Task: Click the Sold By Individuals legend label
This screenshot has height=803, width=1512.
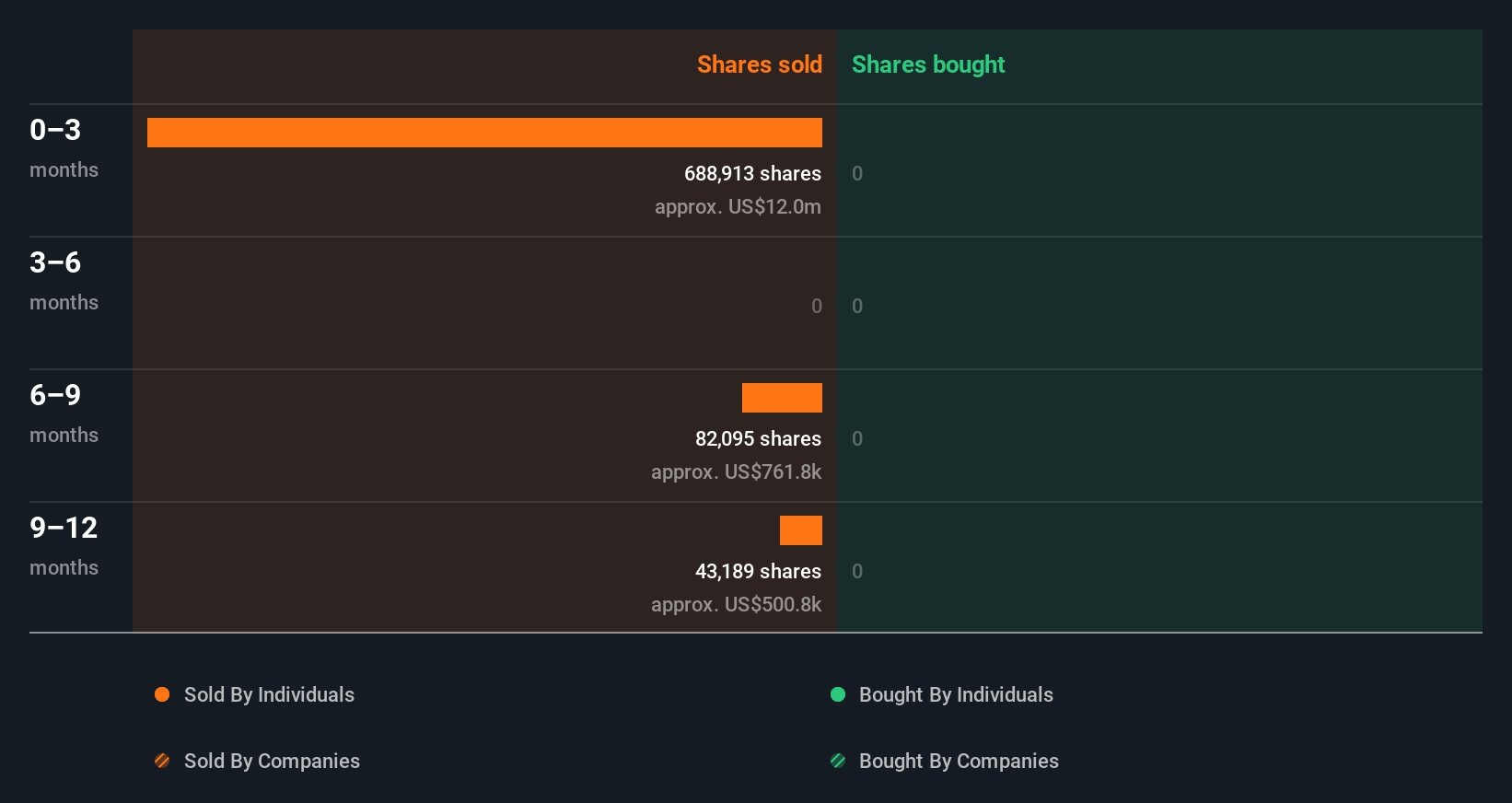Action: coord(269,694)
